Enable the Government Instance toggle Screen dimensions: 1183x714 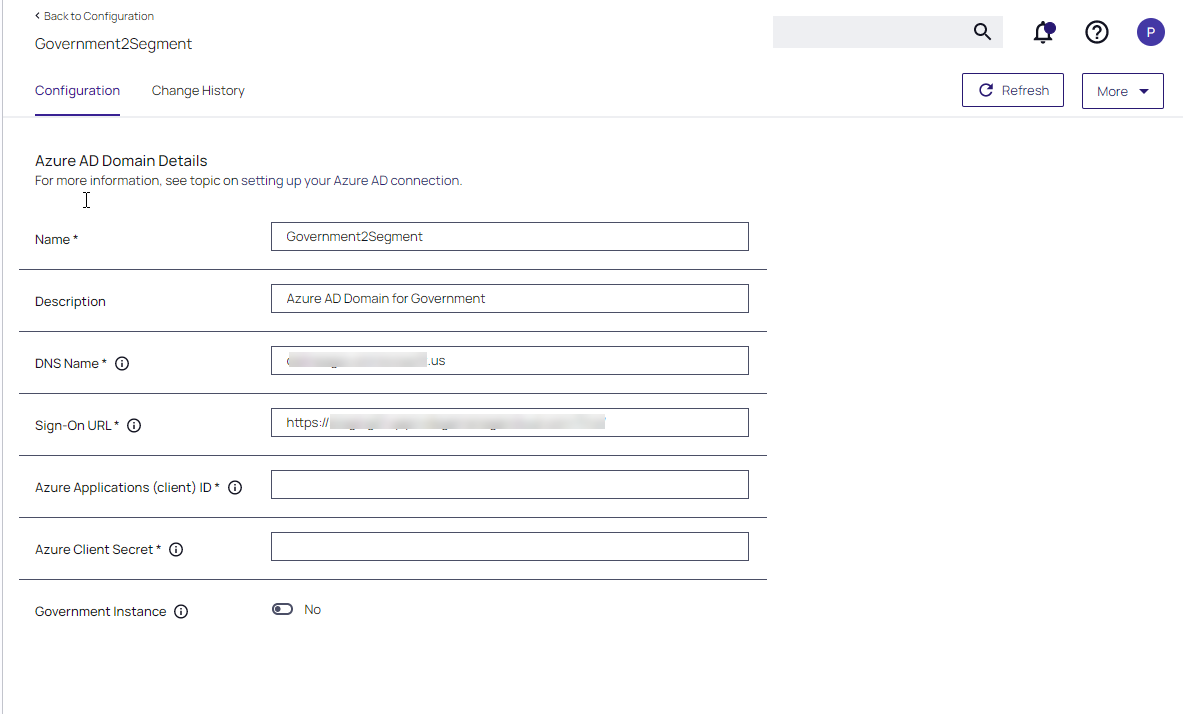283,610
